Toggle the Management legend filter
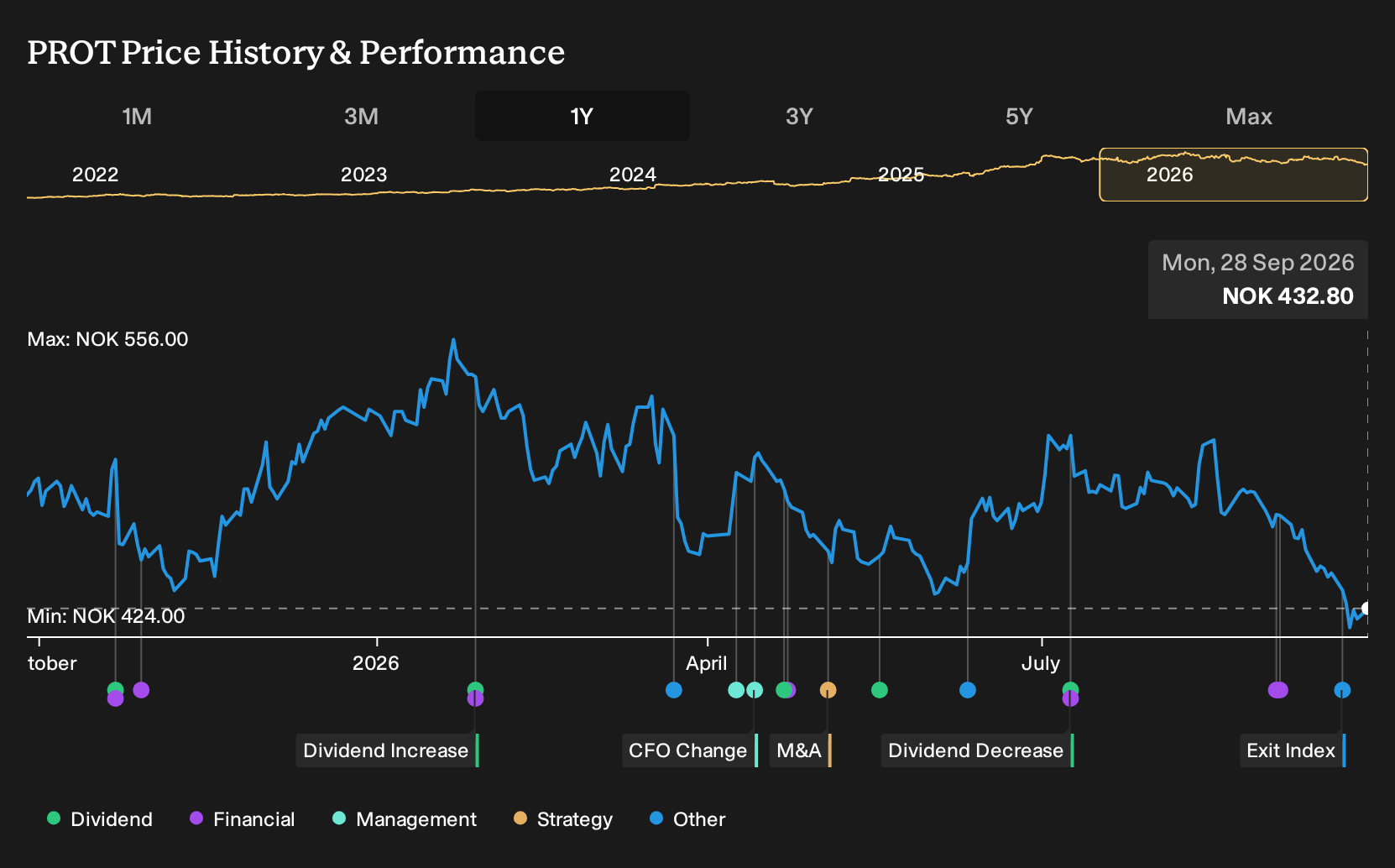 [405, 819]
